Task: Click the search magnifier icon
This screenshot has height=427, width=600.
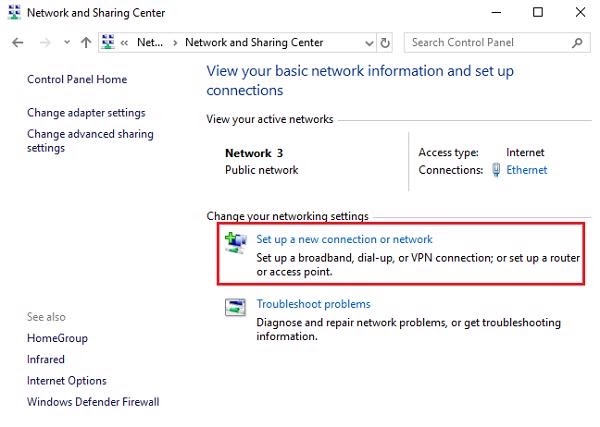Action: (x=577, y=43)
